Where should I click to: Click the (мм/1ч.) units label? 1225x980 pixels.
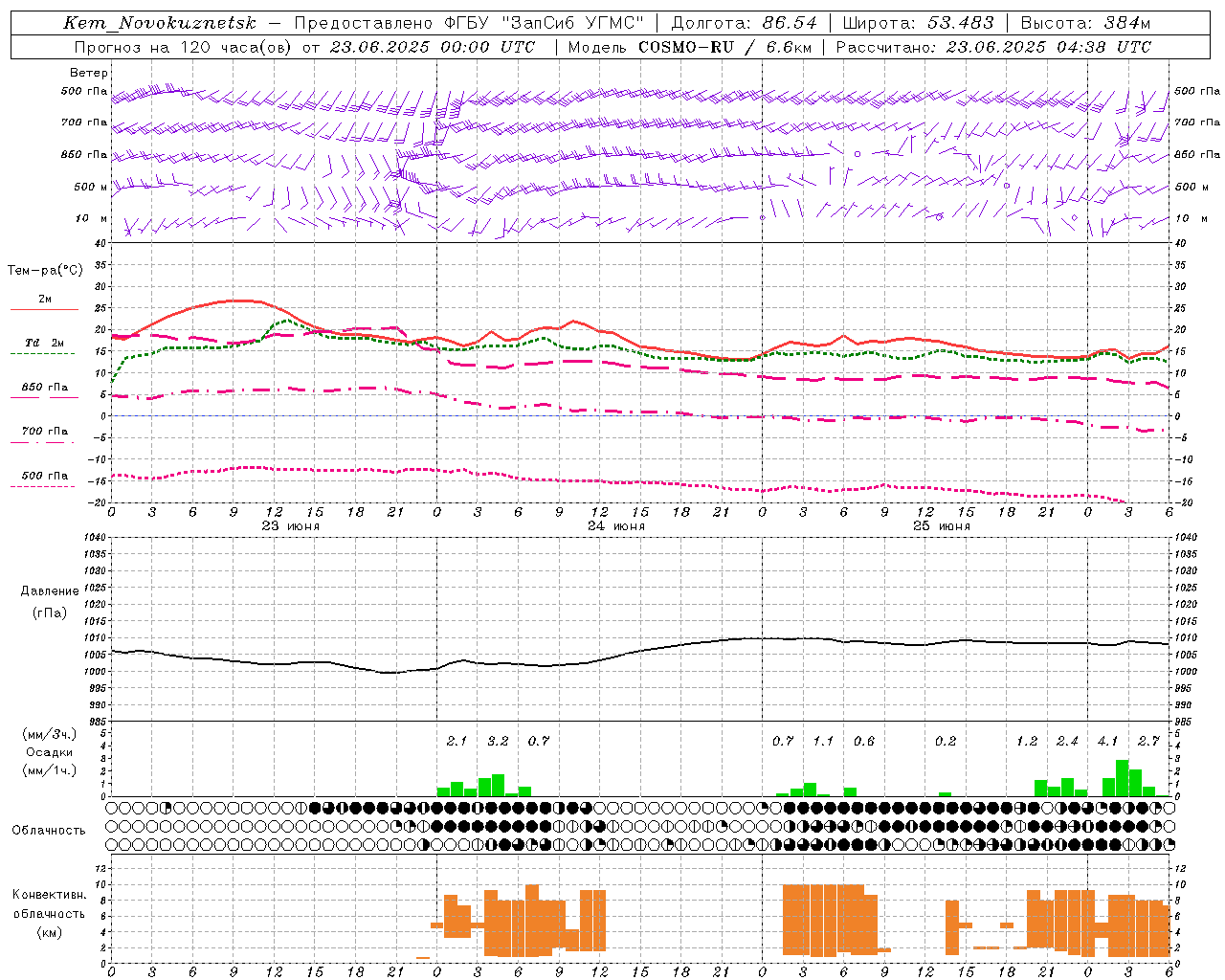[50, 769]
